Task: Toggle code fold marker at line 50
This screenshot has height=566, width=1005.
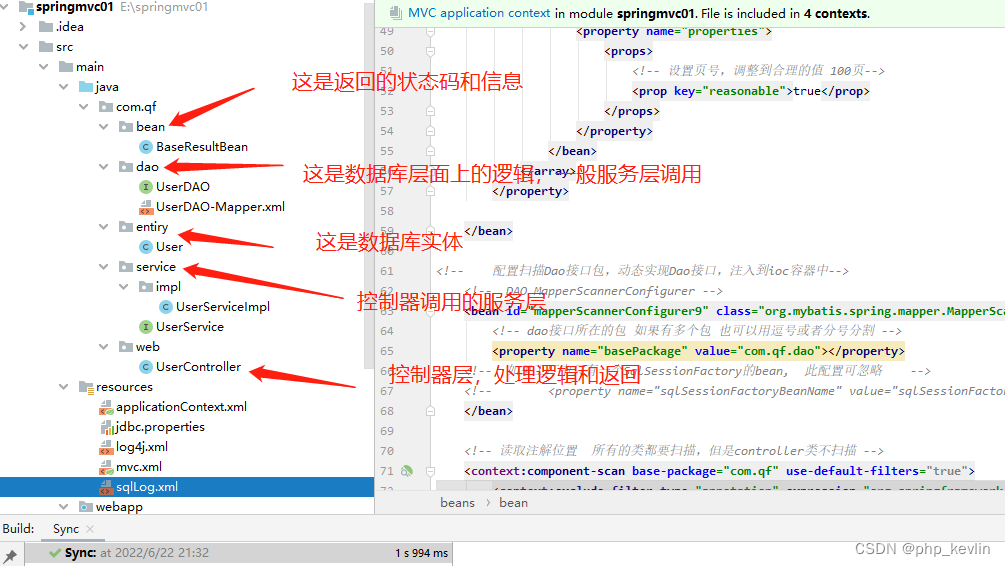Action: pyautogui.click(x=431, y=51)
